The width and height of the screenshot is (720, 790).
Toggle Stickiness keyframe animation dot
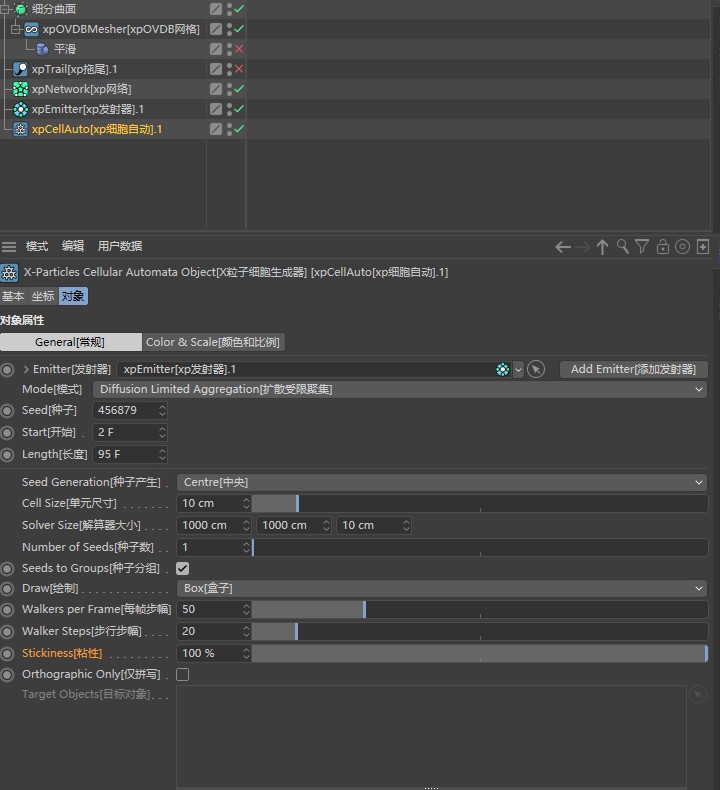[x=7, y=653]
